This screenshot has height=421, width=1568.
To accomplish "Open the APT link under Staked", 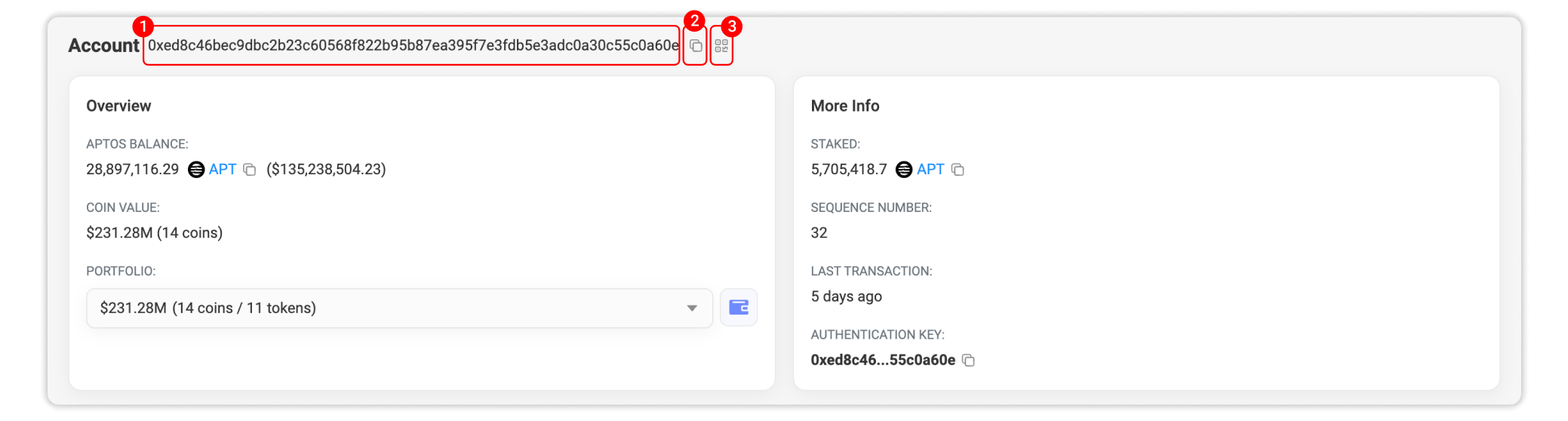I will [930, 170].
